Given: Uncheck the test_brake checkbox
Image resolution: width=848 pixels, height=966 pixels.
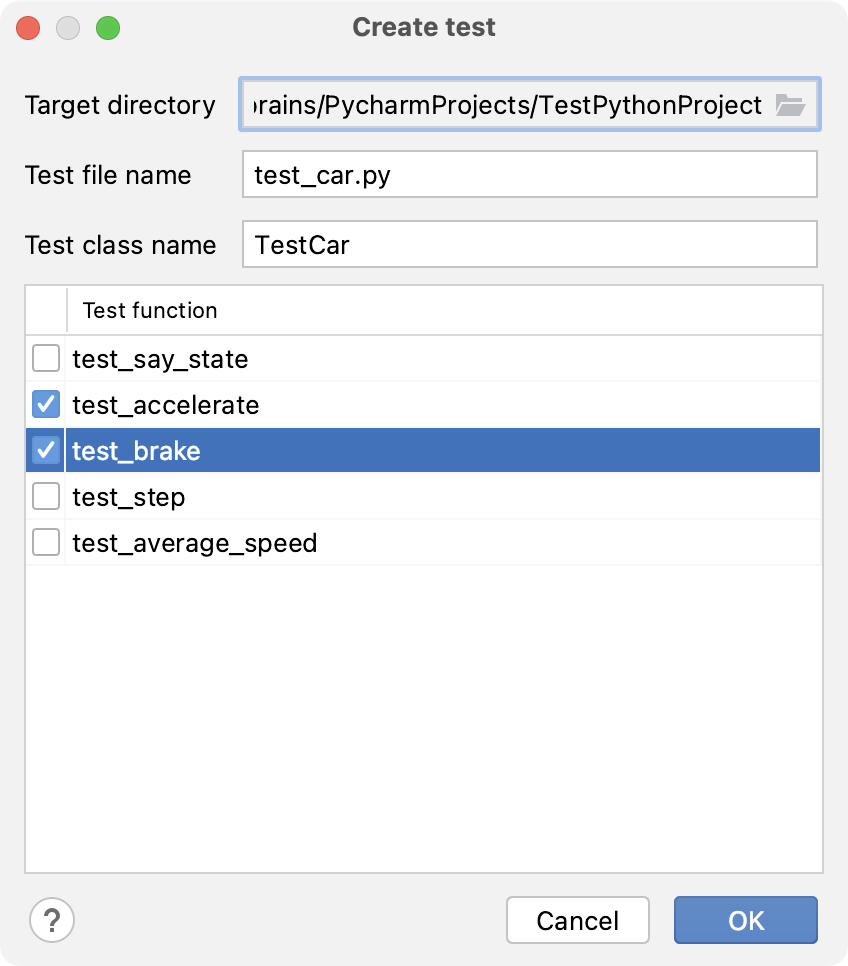Looking at the screenshot, I should pyautogui.click(x=45, y=450).
